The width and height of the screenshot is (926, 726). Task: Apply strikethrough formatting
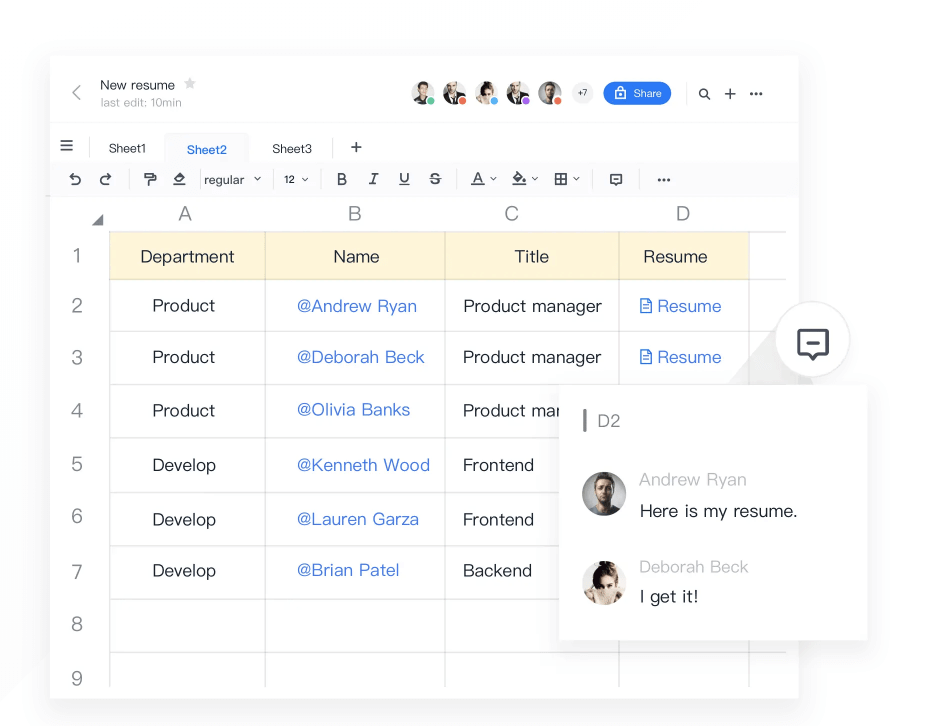pos(435,179)
